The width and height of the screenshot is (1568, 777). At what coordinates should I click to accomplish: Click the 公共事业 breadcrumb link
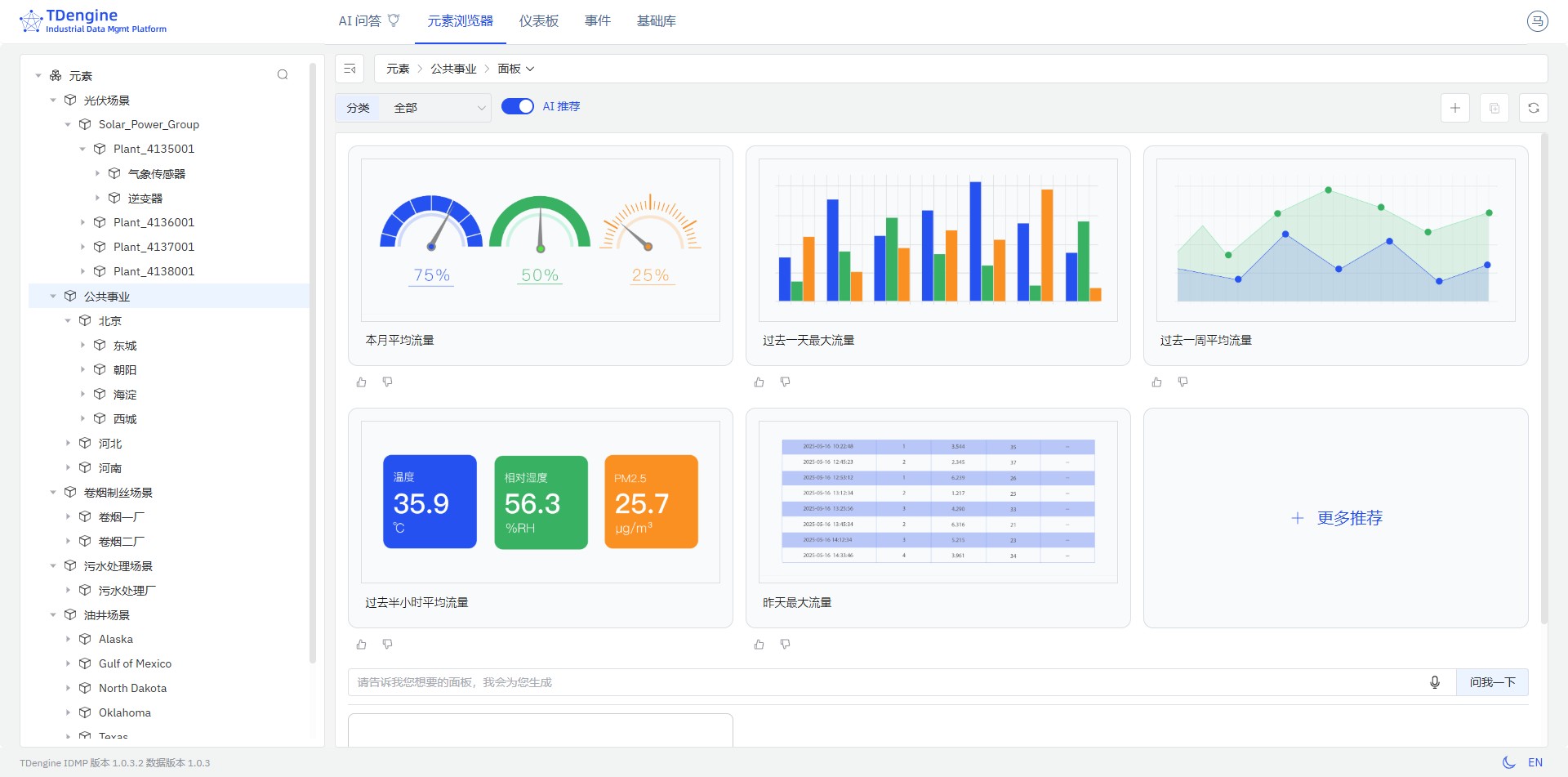453,69
